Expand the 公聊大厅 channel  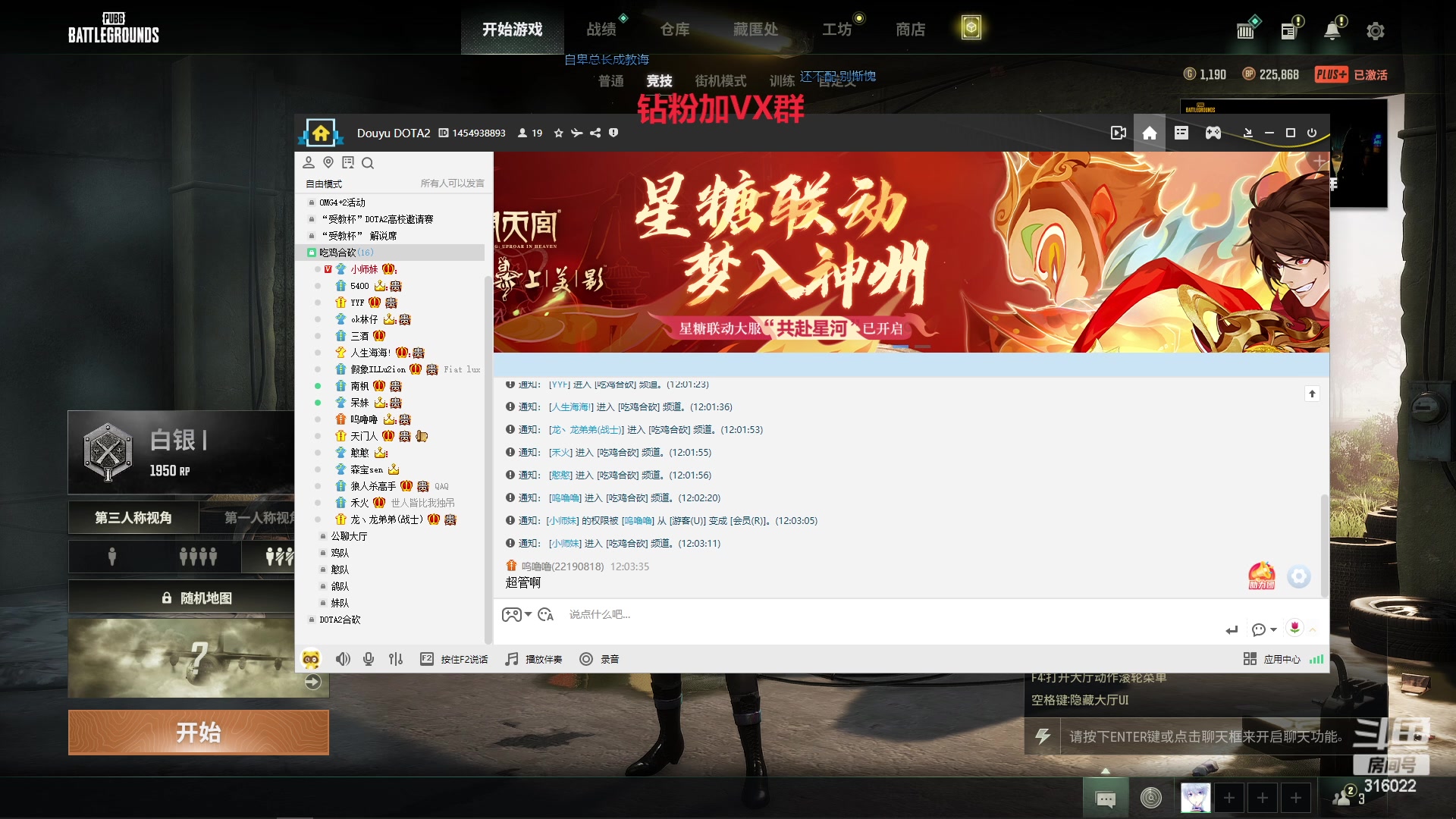pos(349,536)
